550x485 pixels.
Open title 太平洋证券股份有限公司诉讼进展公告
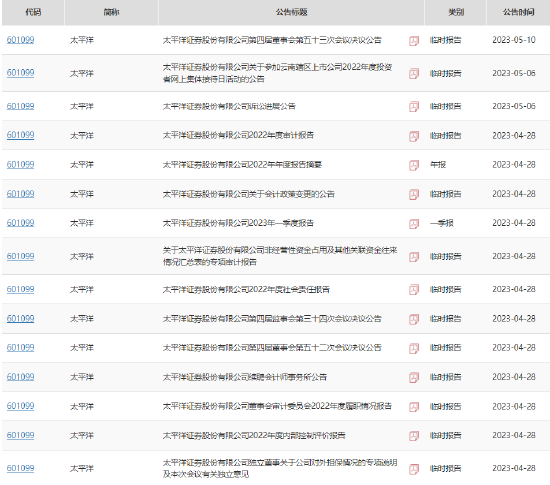click(229, 106)
